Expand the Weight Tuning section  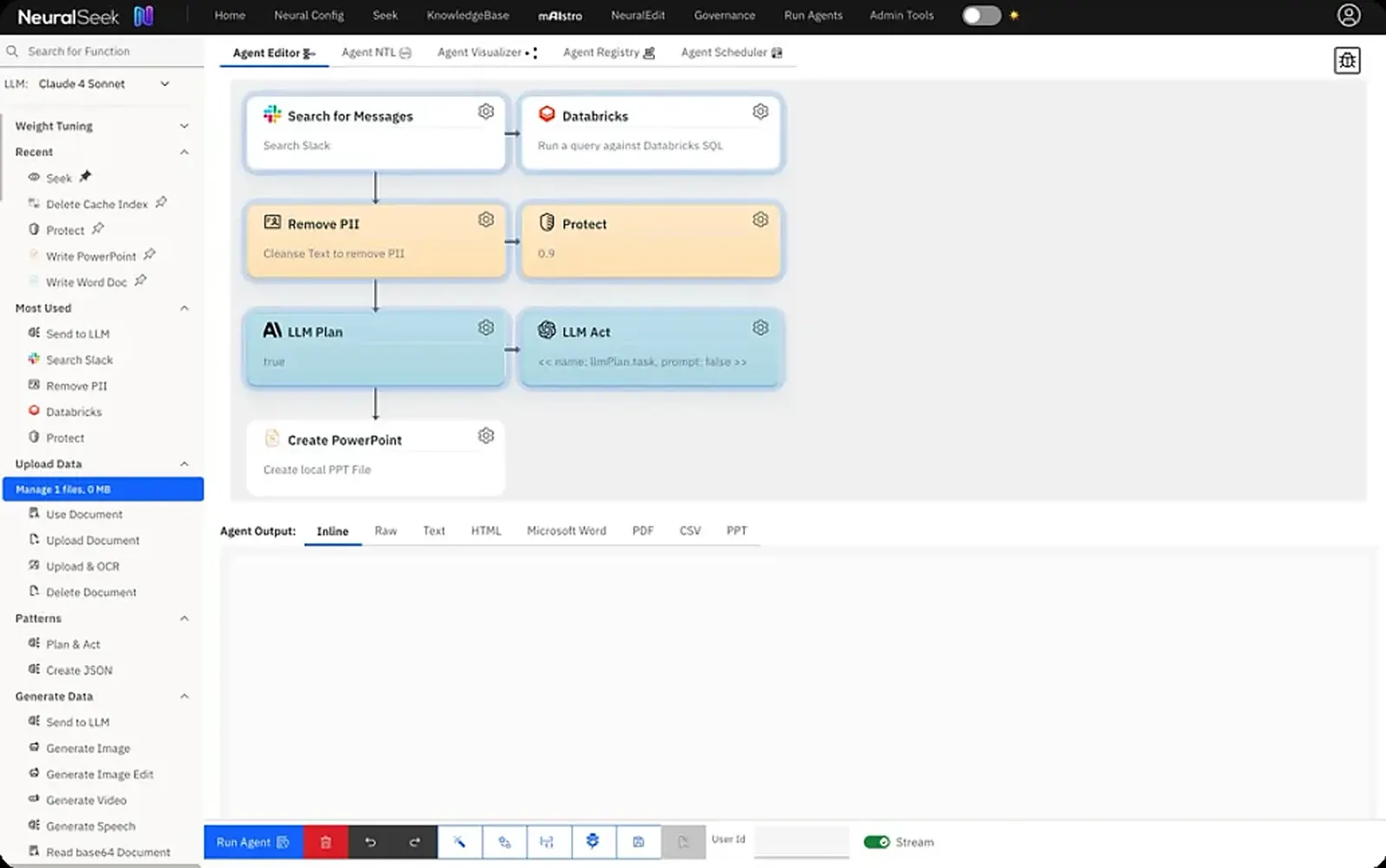click(x=184, y=126)
